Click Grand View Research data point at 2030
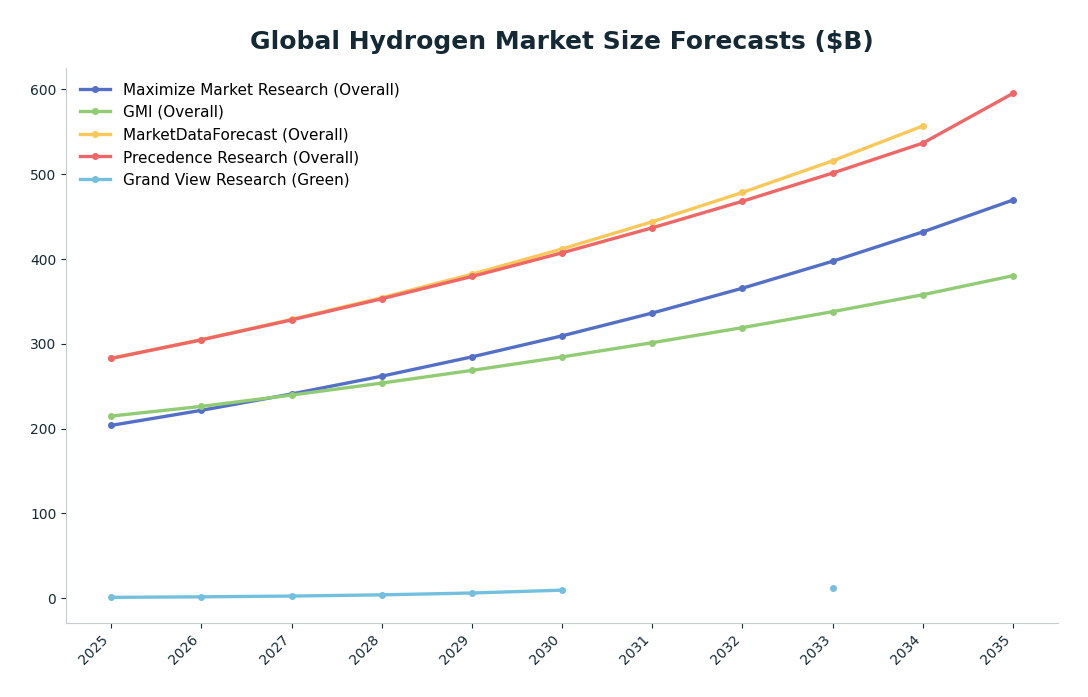Screen dimensions: 1088x697 (562, 590)
